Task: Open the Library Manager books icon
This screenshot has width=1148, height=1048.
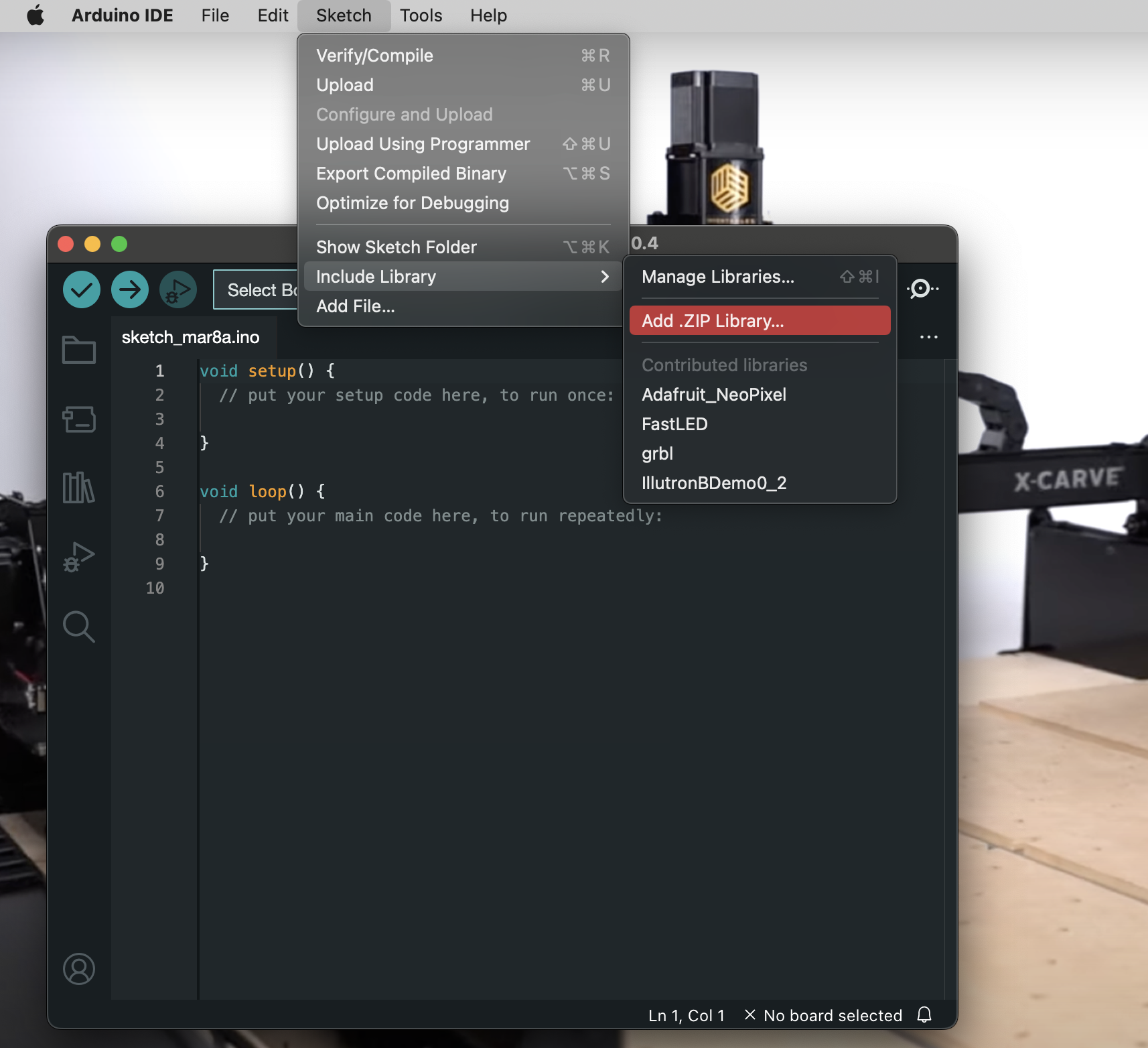Action: coord(79,487)
